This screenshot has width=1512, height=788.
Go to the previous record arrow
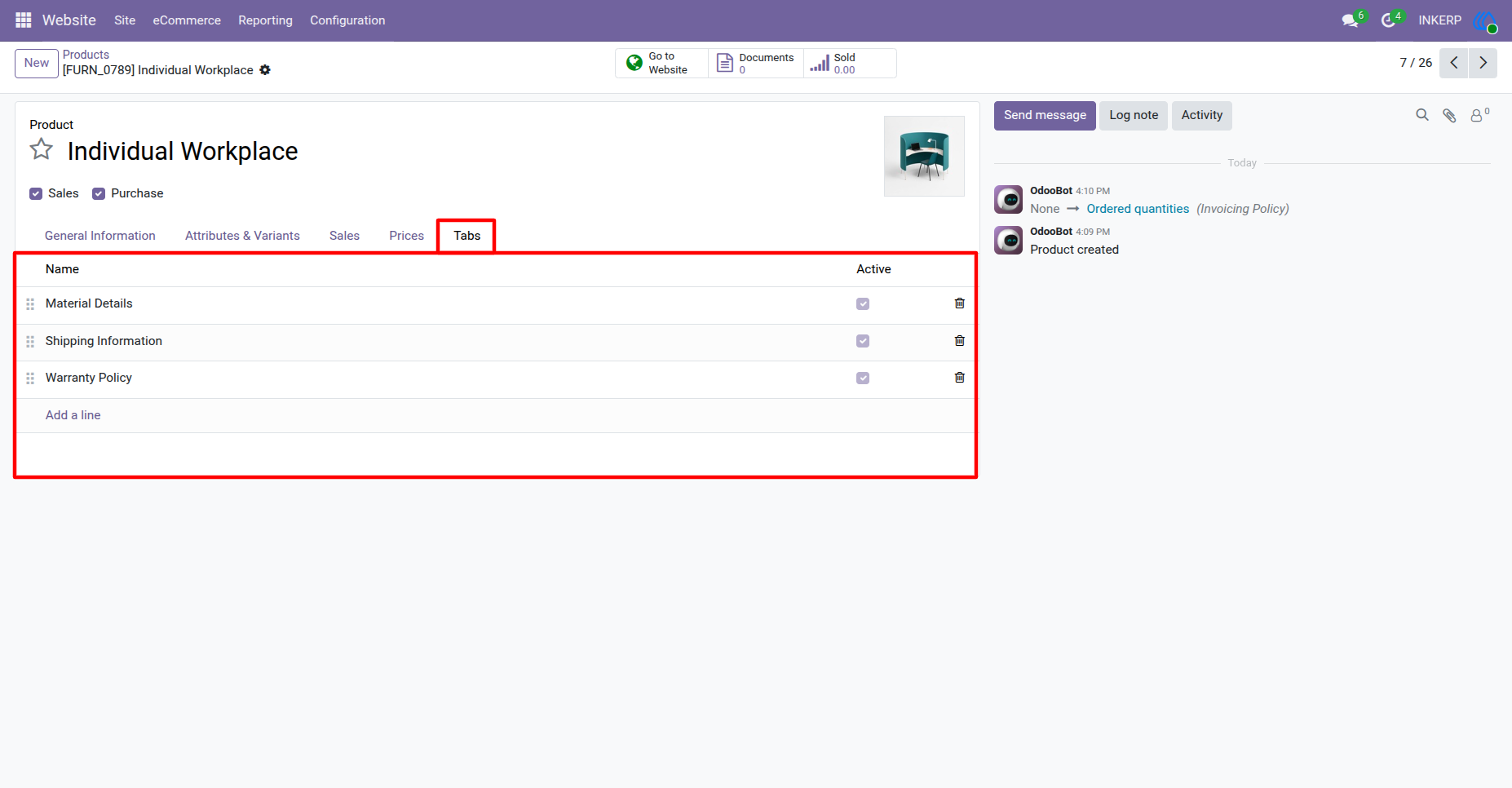1454,63
